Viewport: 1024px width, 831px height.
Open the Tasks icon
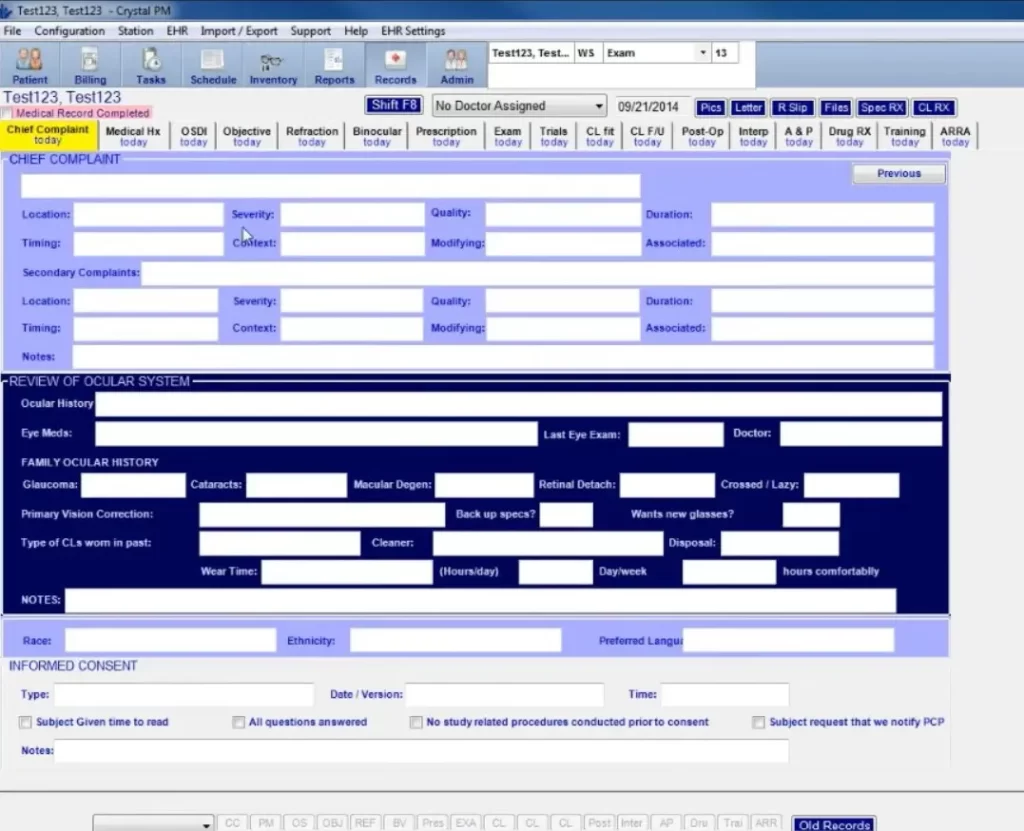pos(150,64)
